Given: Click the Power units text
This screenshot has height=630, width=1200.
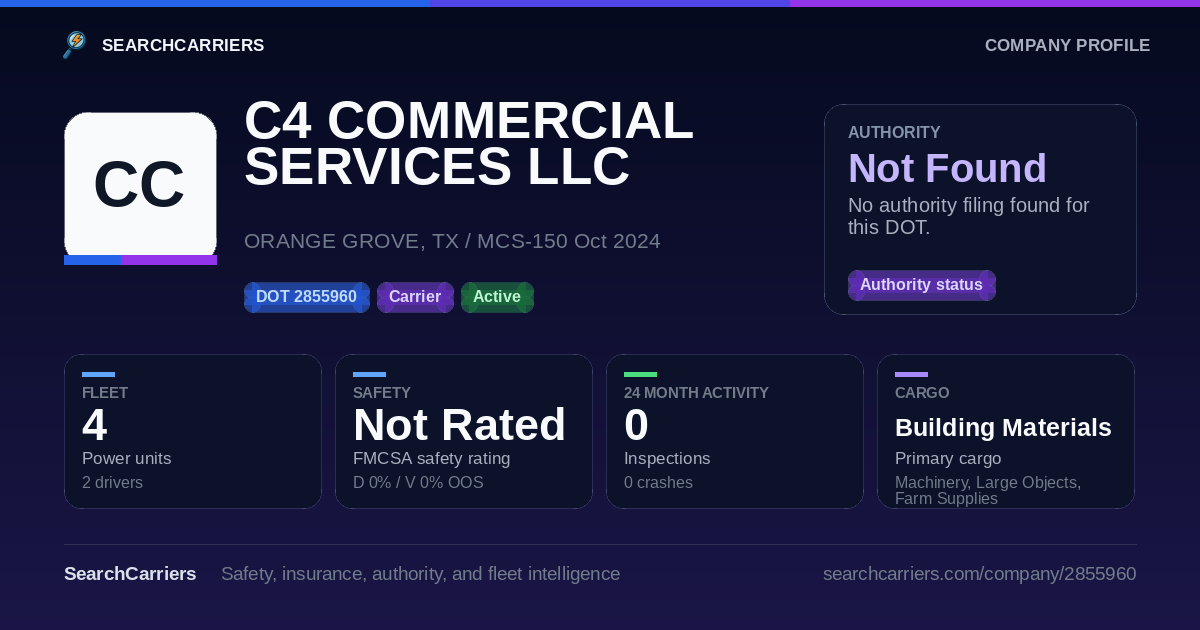Looking at the screenshot, I should [x=126, y=459].
